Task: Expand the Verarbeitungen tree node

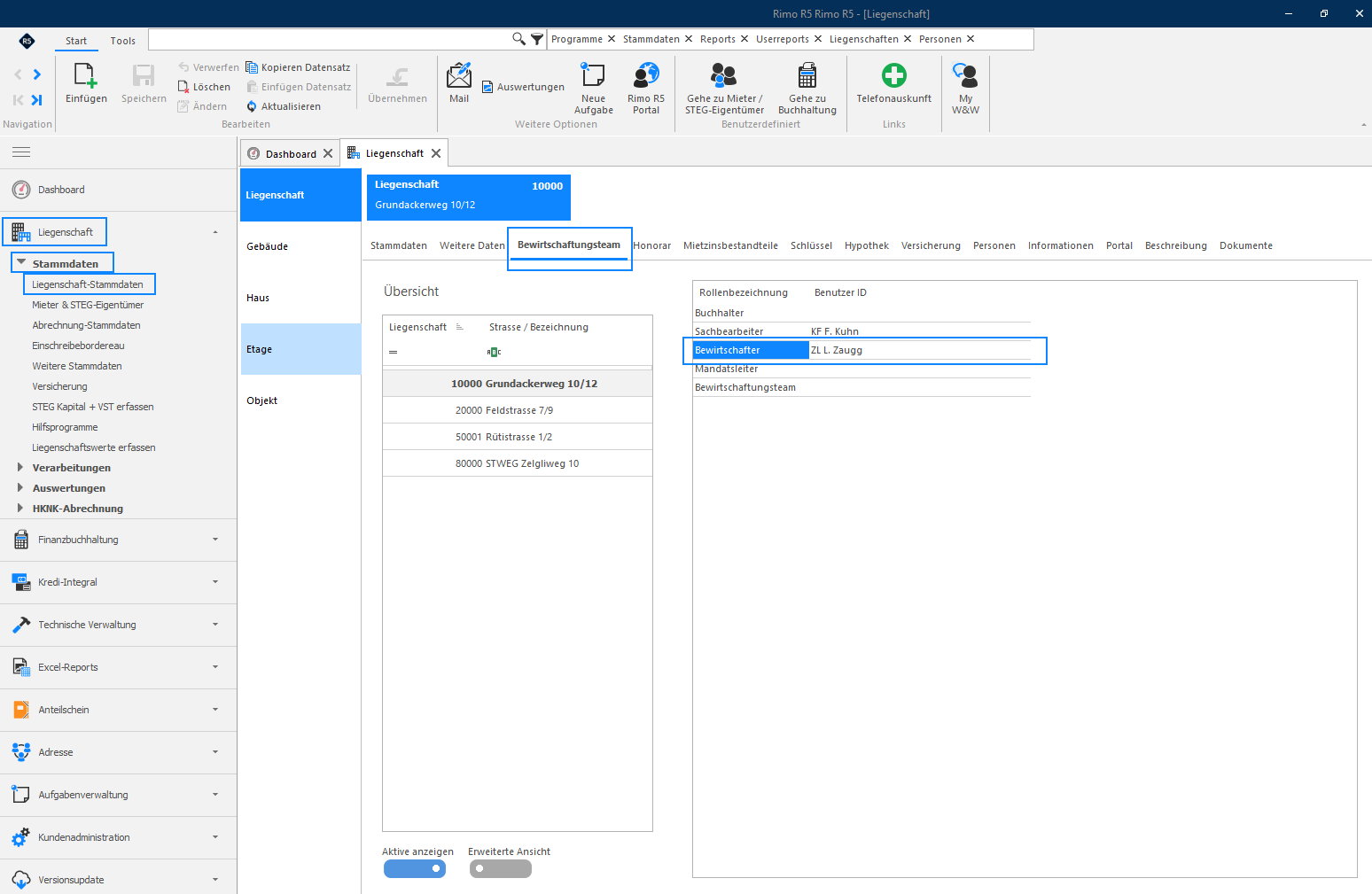Action: tap(20, 467)
